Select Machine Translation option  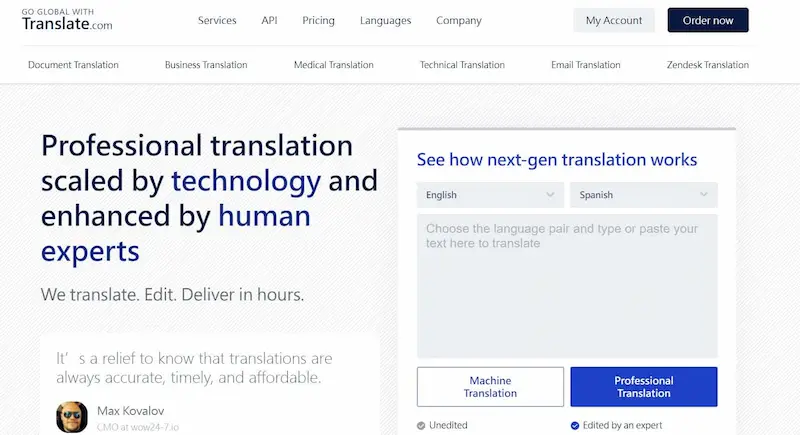pos(490,387)
